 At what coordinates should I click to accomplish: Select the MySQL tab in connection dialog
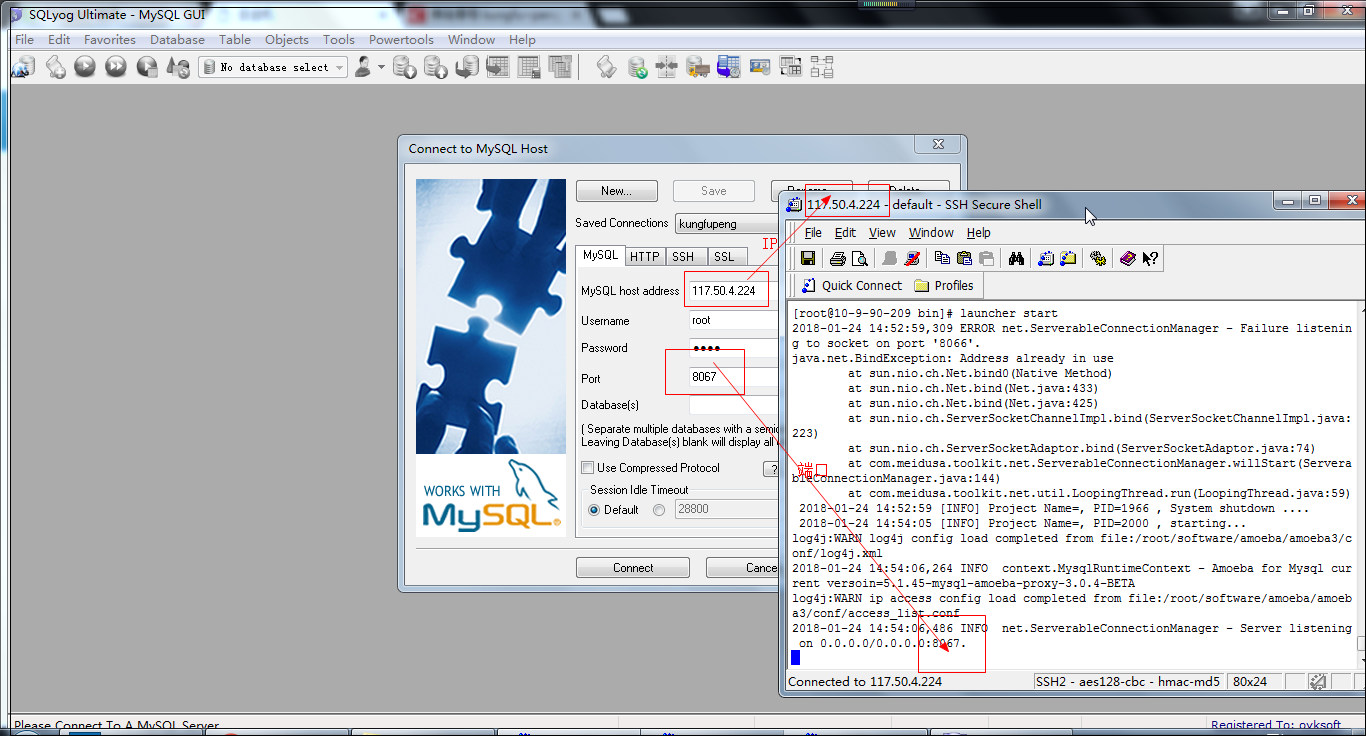[x=600, y=255]
